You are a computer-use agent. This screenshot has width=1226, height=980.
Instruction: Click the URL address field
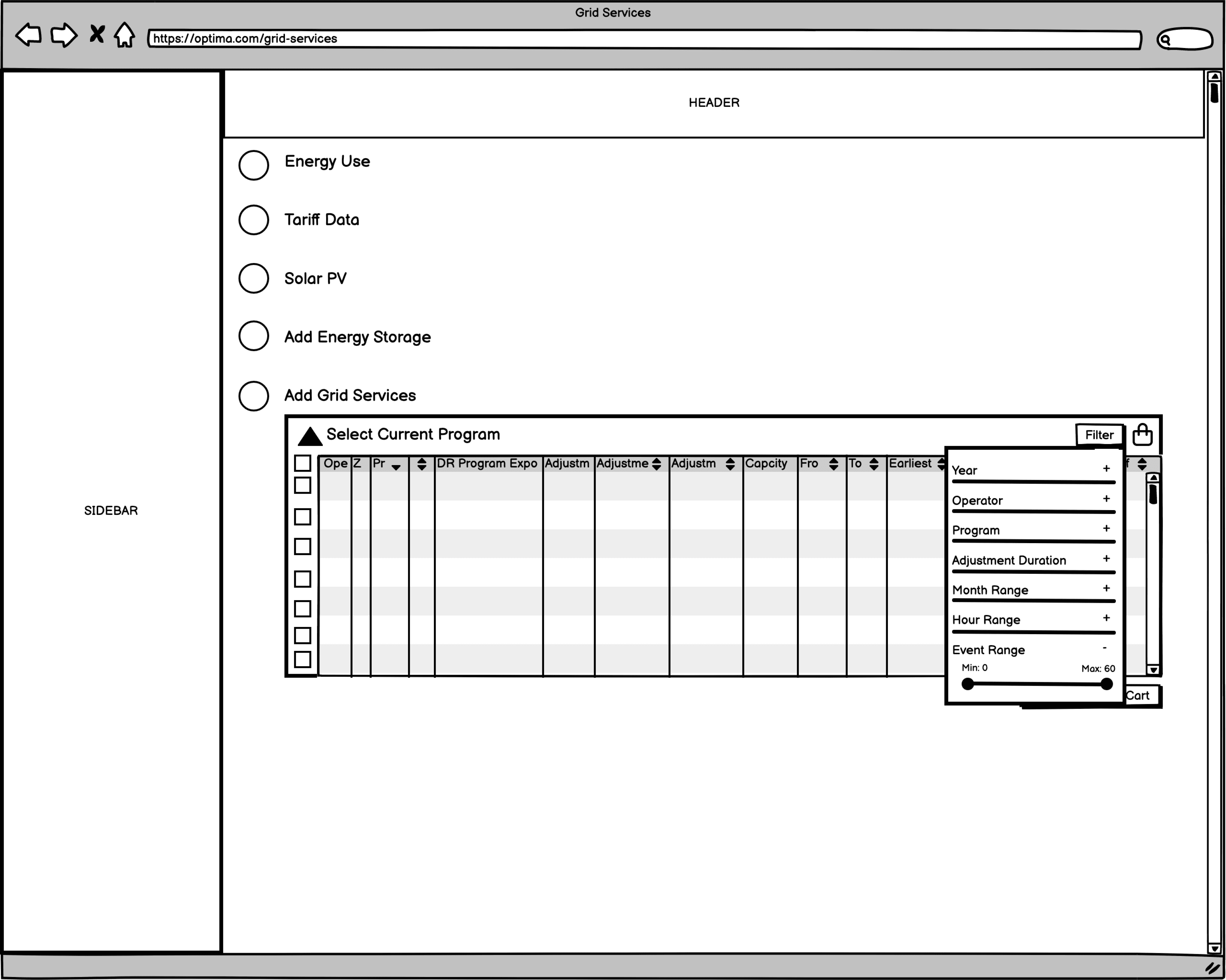click(x=644, y=39)
